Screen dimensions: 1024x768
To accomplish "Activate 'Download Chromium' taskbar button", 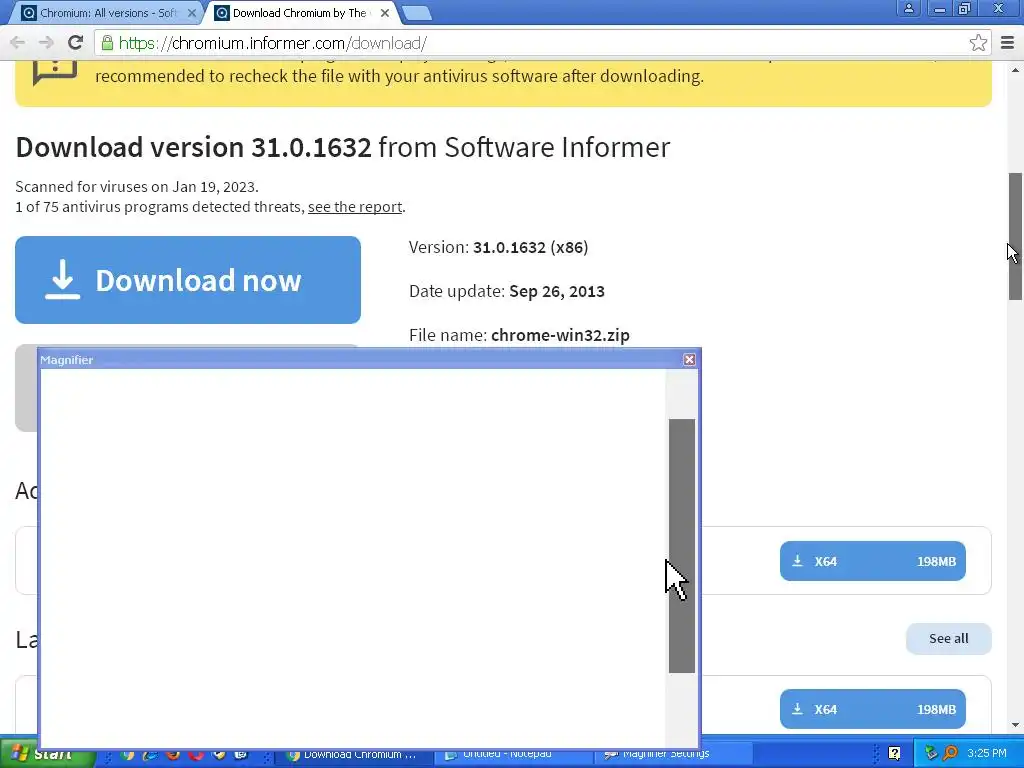I will [356, 755].
